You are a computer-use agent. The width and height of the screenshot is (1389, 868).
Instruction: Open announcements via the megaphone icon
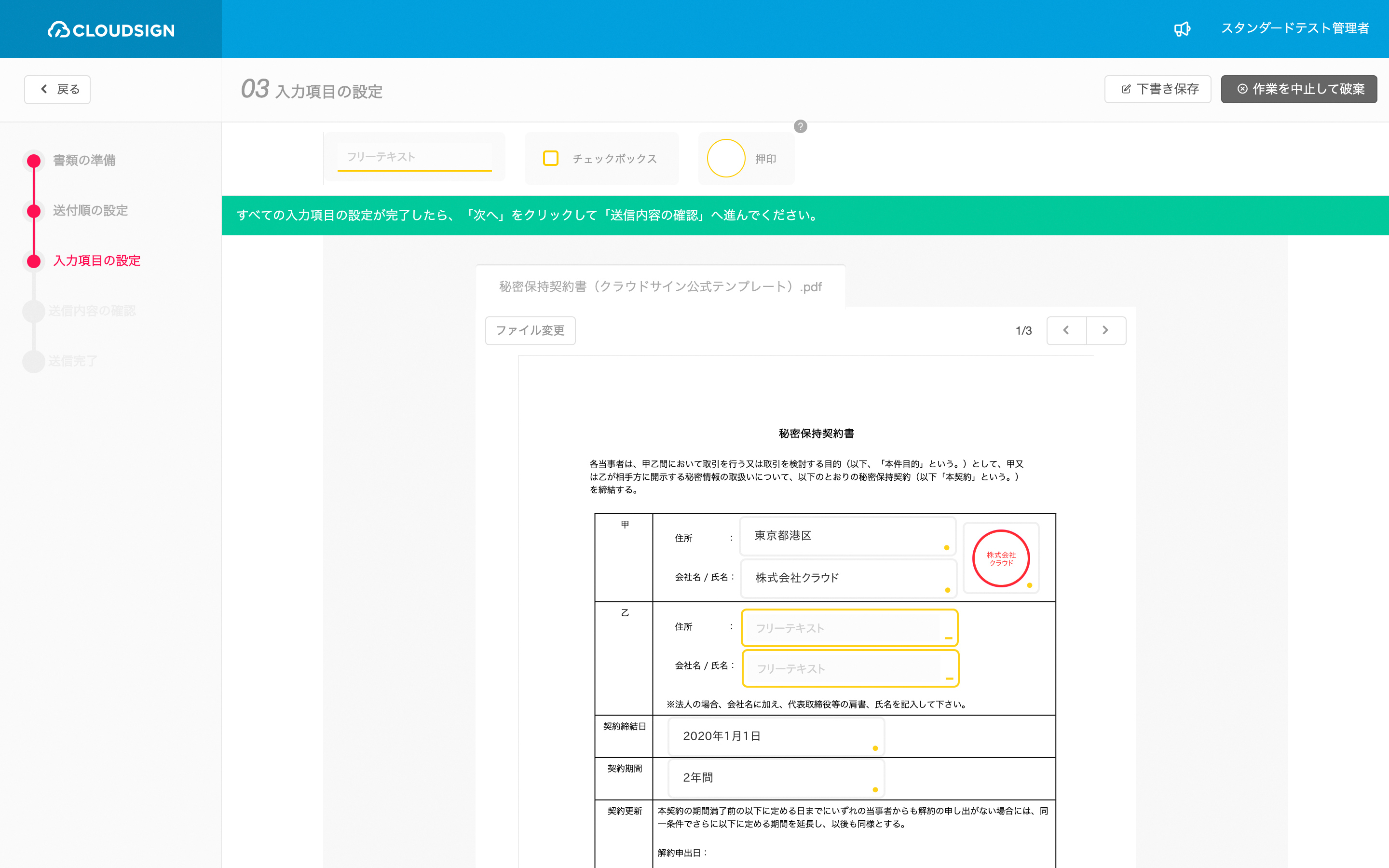[x=1183, y=29]
